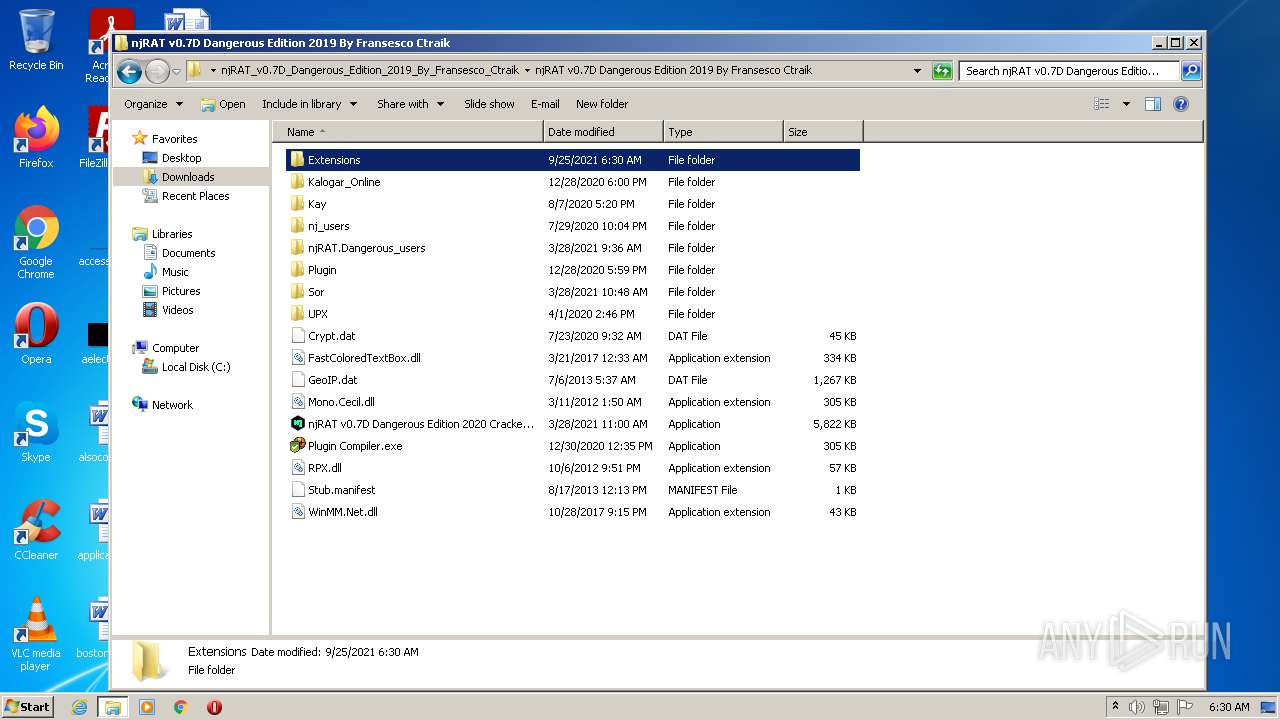Click the Chrome taskbar icon
Screen dimensions: 1280x720
(x=181, y=707)
